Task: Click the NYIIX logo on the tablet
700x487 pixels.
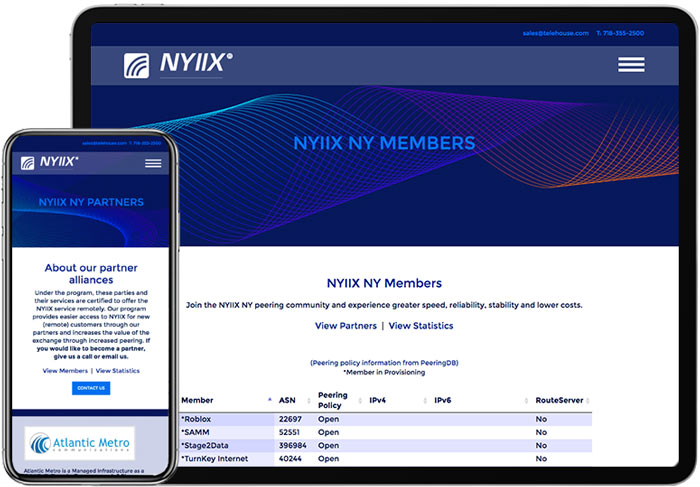Action: pyautogui.click(x=178, y=65)
